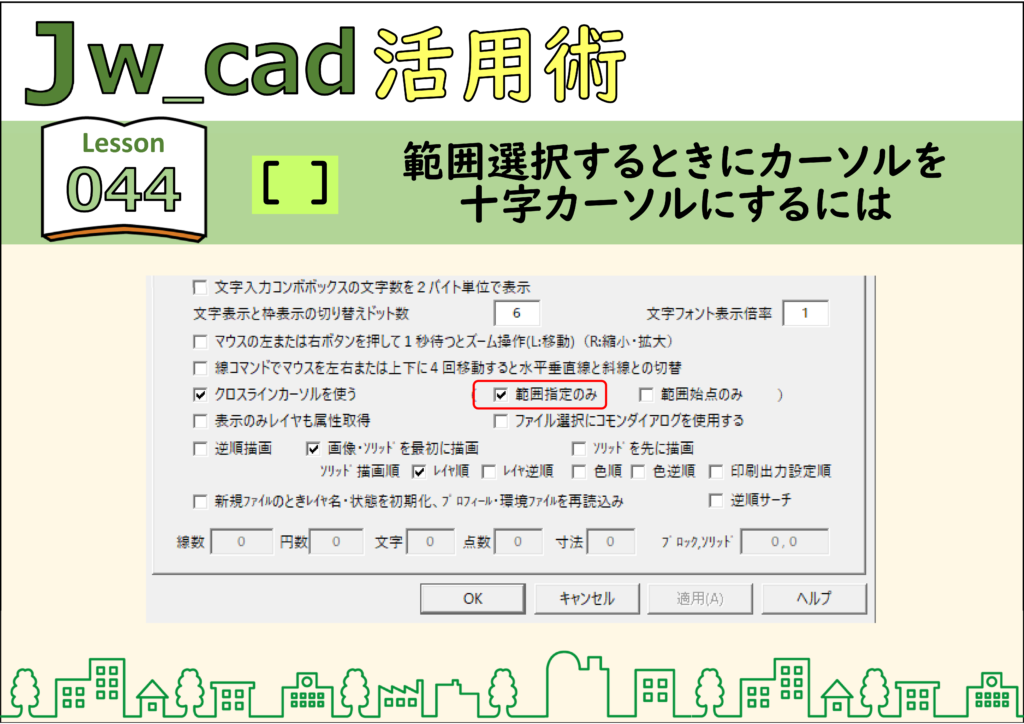Open help with the ヘルプ button
The width and height of the screenshot is (1024, 724).
pos(814,599)
